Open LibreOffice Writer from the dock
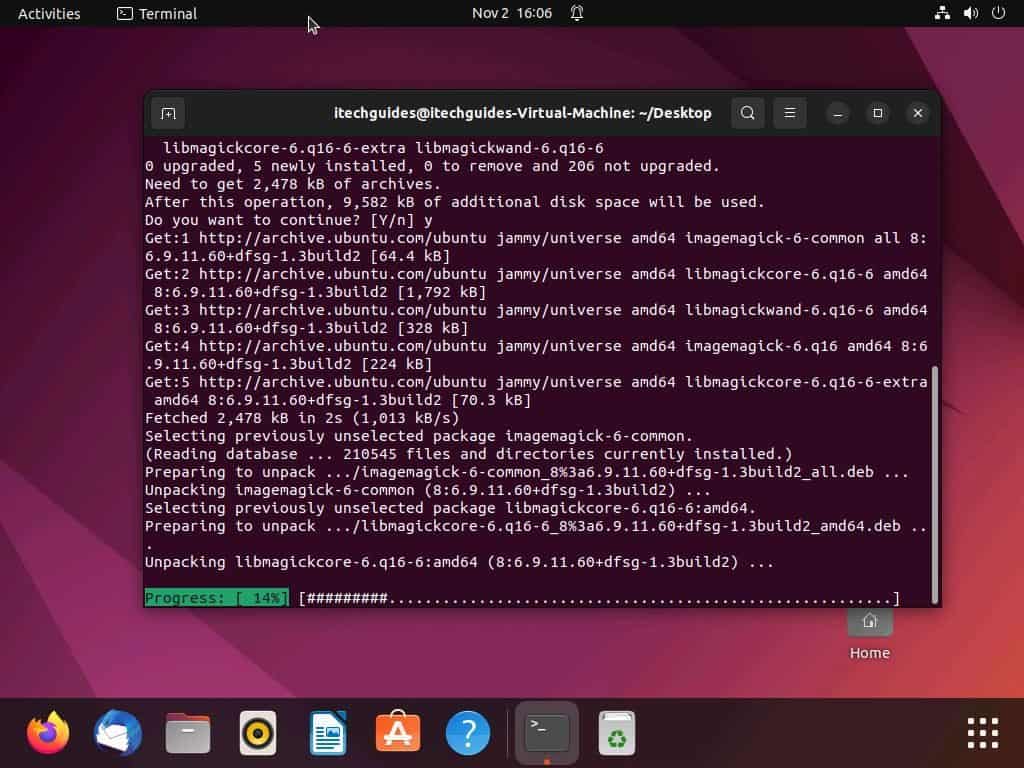 pyautogui.click(x=328, y=733)
